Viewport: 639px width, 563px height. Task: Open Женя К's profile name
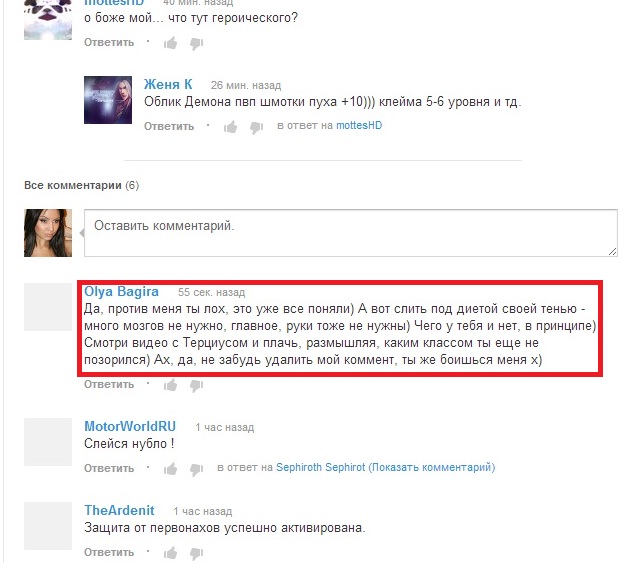coord(168,84)
